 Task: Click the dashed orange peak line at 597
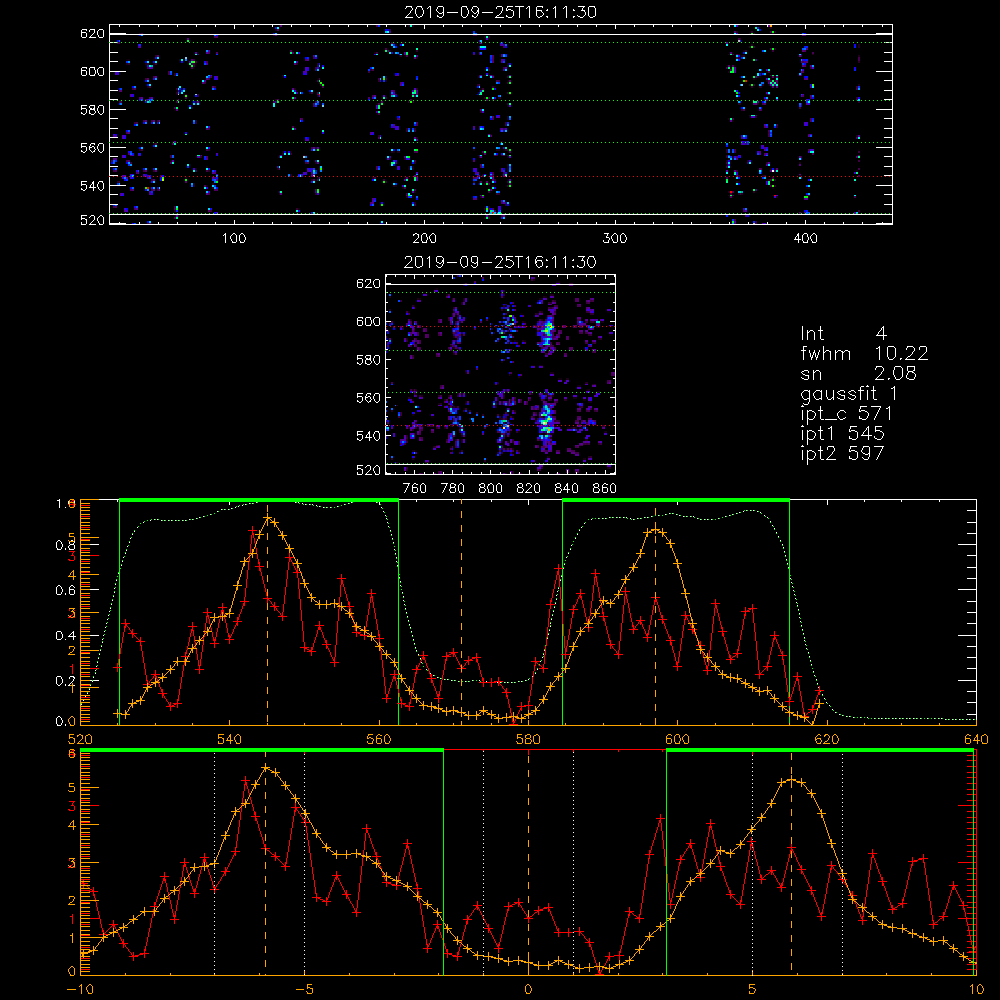tap(656, 612)
